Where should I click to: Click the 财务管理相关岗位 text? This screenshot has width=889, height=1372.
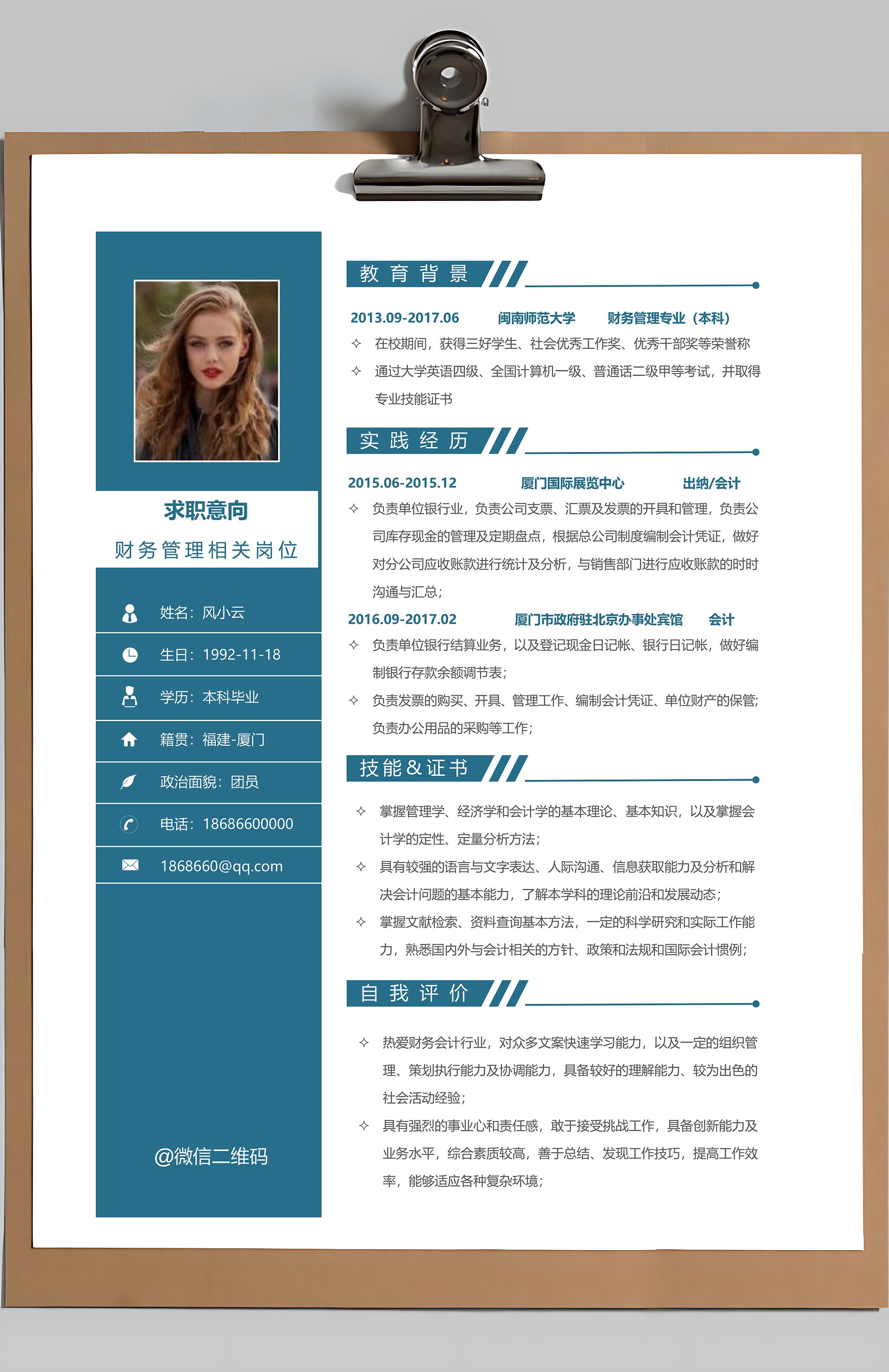point(206,550)
